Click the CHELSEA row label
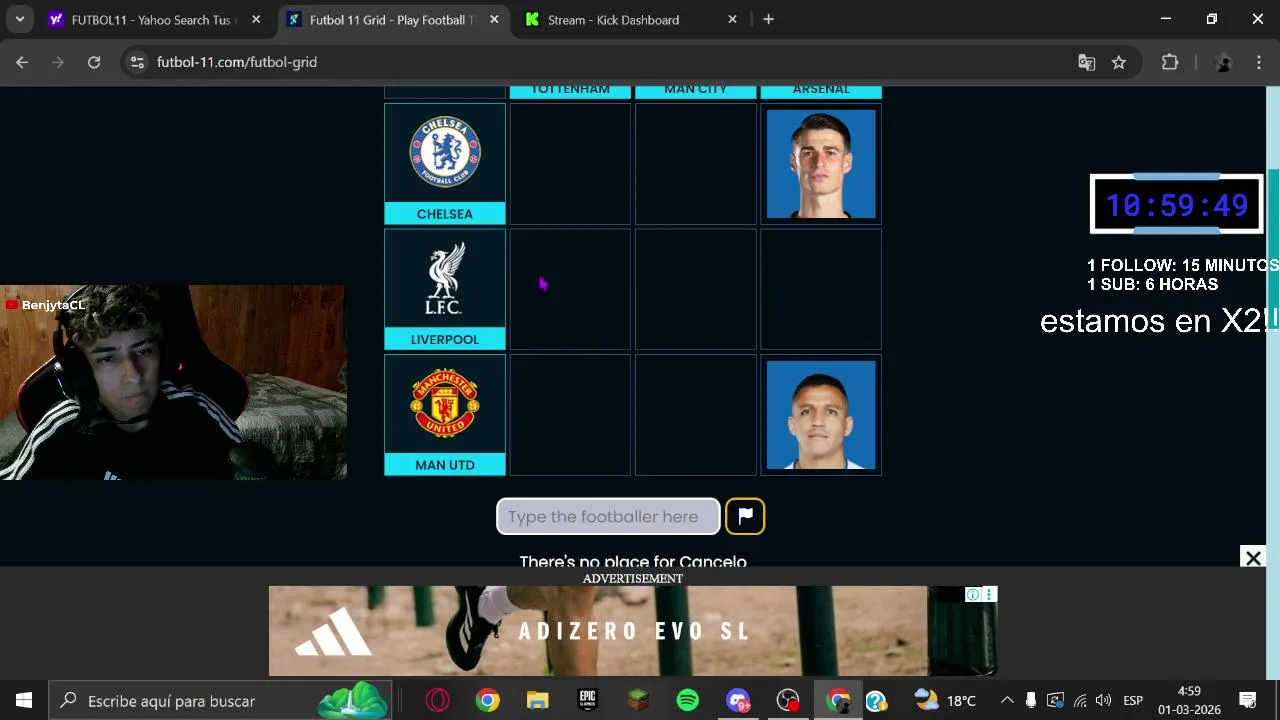Image resolution: width=1280 pixels, height=720 pixels. point(445,214)
